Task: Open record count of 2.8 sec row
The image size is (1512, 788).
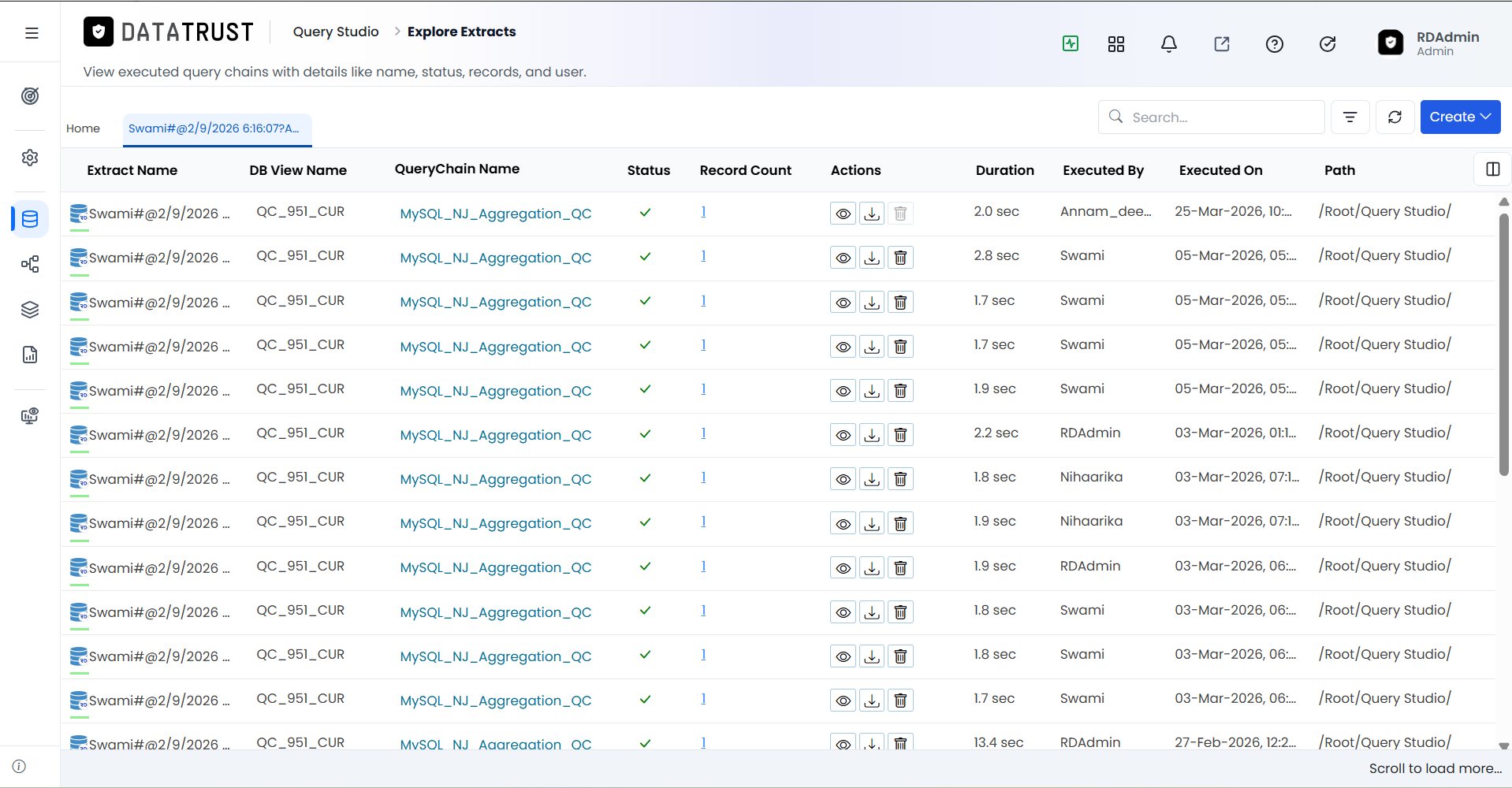Action: click(703, 255)
